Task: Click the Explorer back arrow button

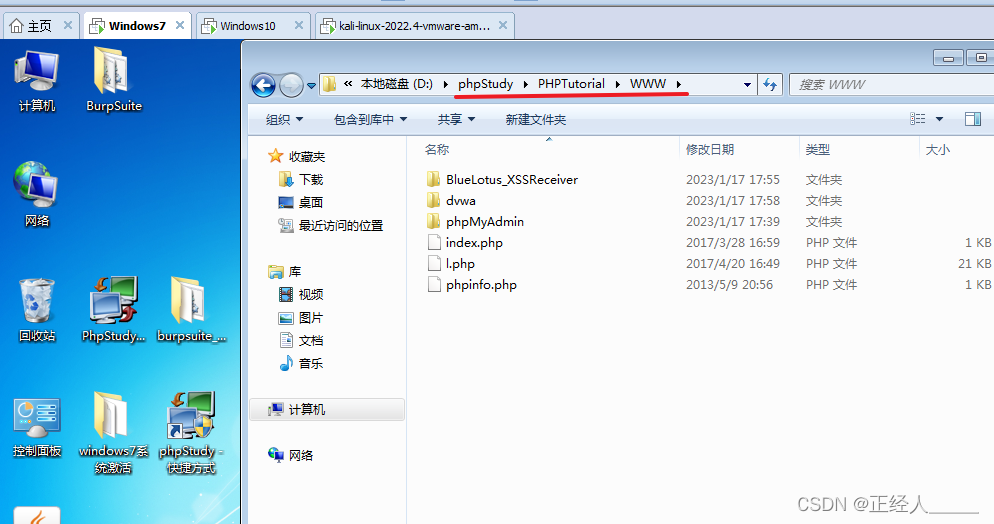Action: pos(263,85)
